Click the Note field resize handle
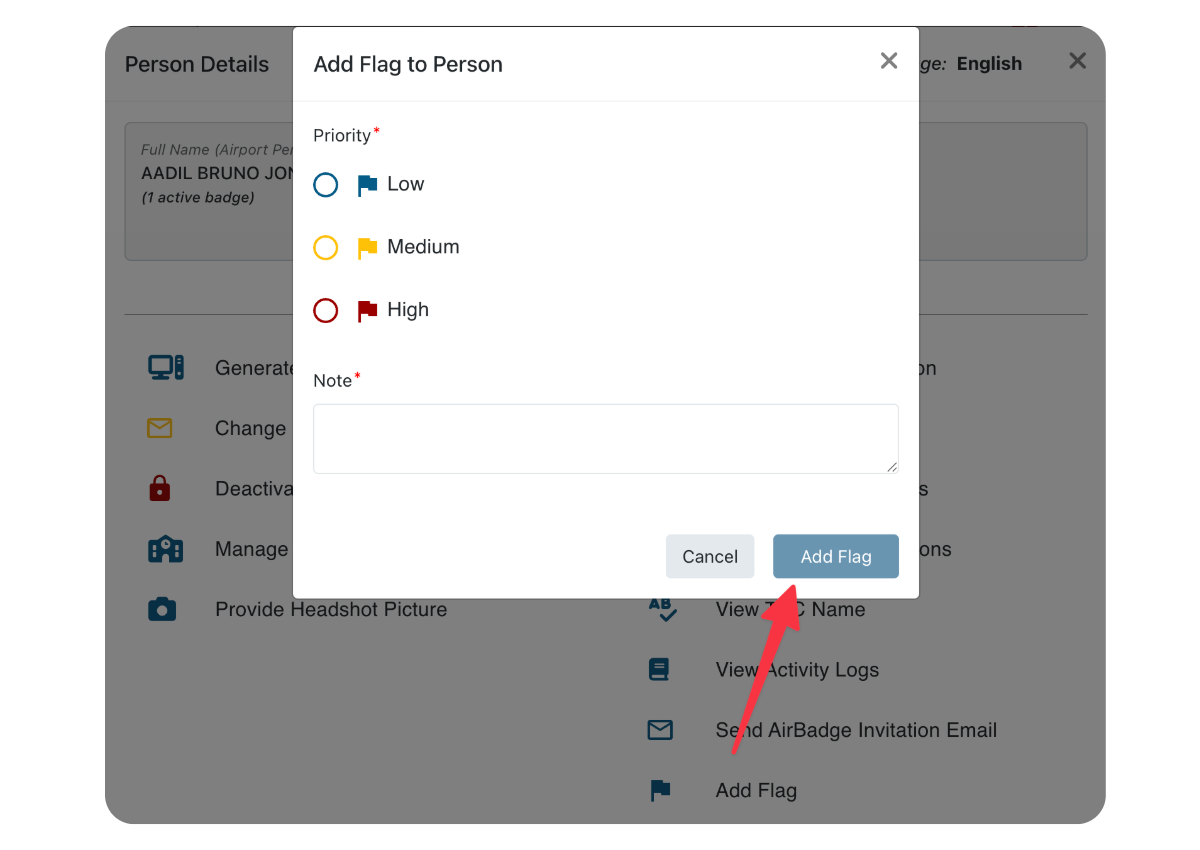The height and width of the screenshot is (850, 1200). tap(892, 467)
